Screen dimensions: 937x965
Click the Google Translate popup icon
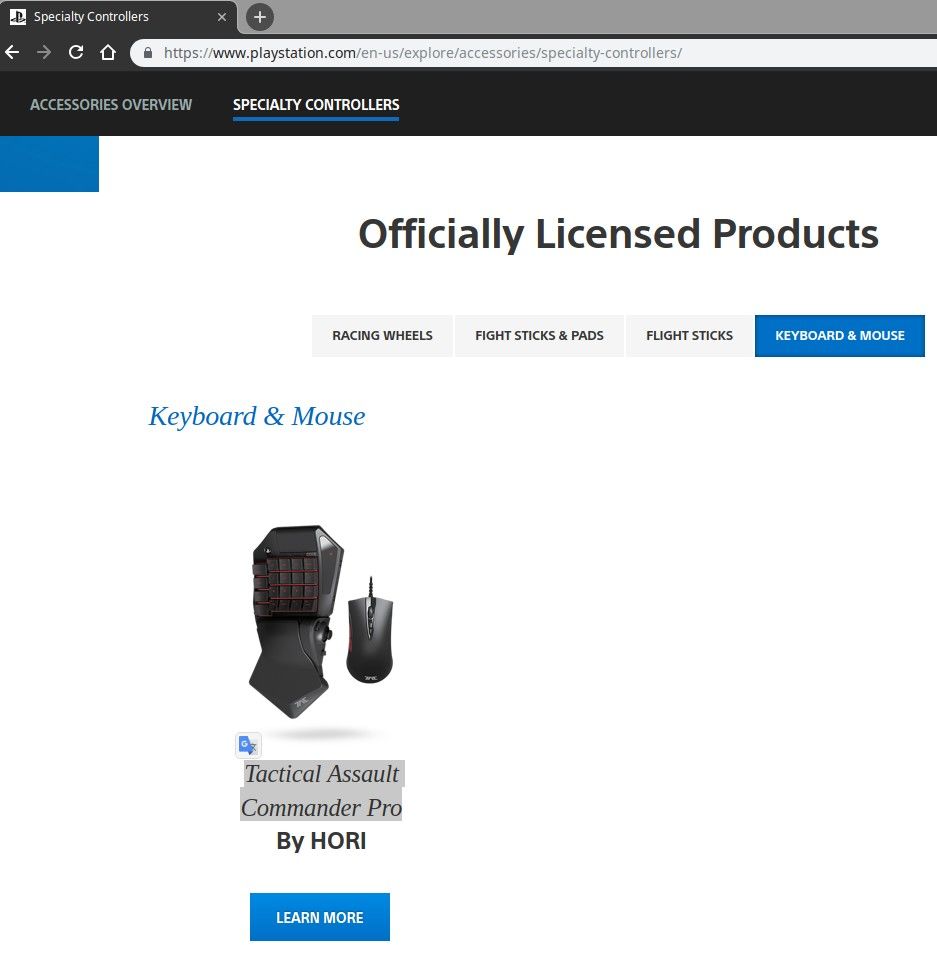point(249,745)
